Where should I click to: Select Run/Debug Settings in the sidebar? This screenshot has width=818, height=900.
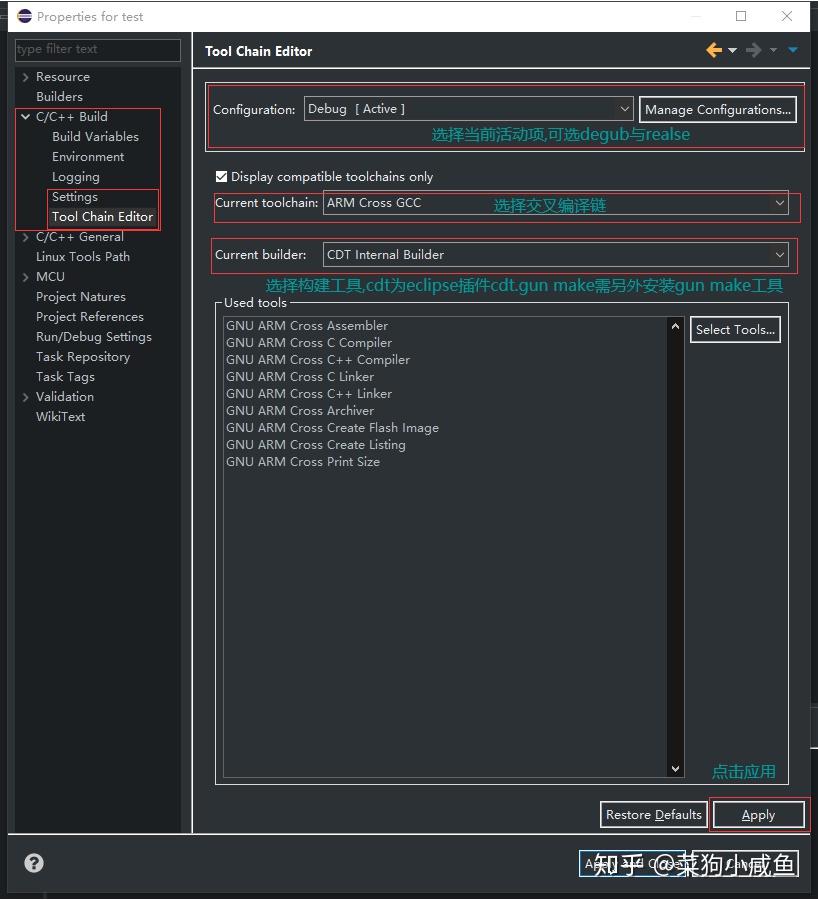[x=94, y=336]
